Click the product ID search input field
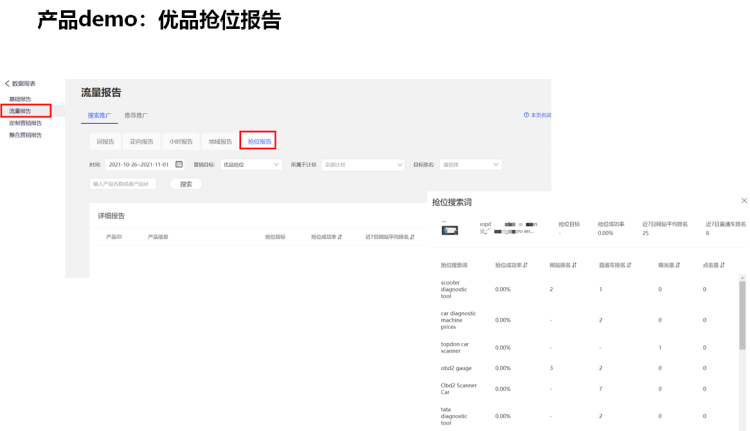This screenshot has height=431, width=750. 123,184
